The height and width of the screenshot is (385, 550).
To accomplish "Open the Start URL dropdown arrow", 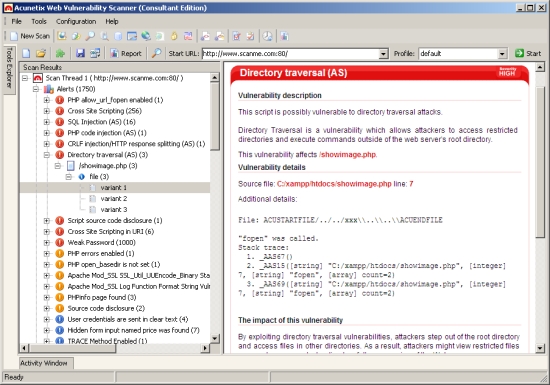I will 383,54.
